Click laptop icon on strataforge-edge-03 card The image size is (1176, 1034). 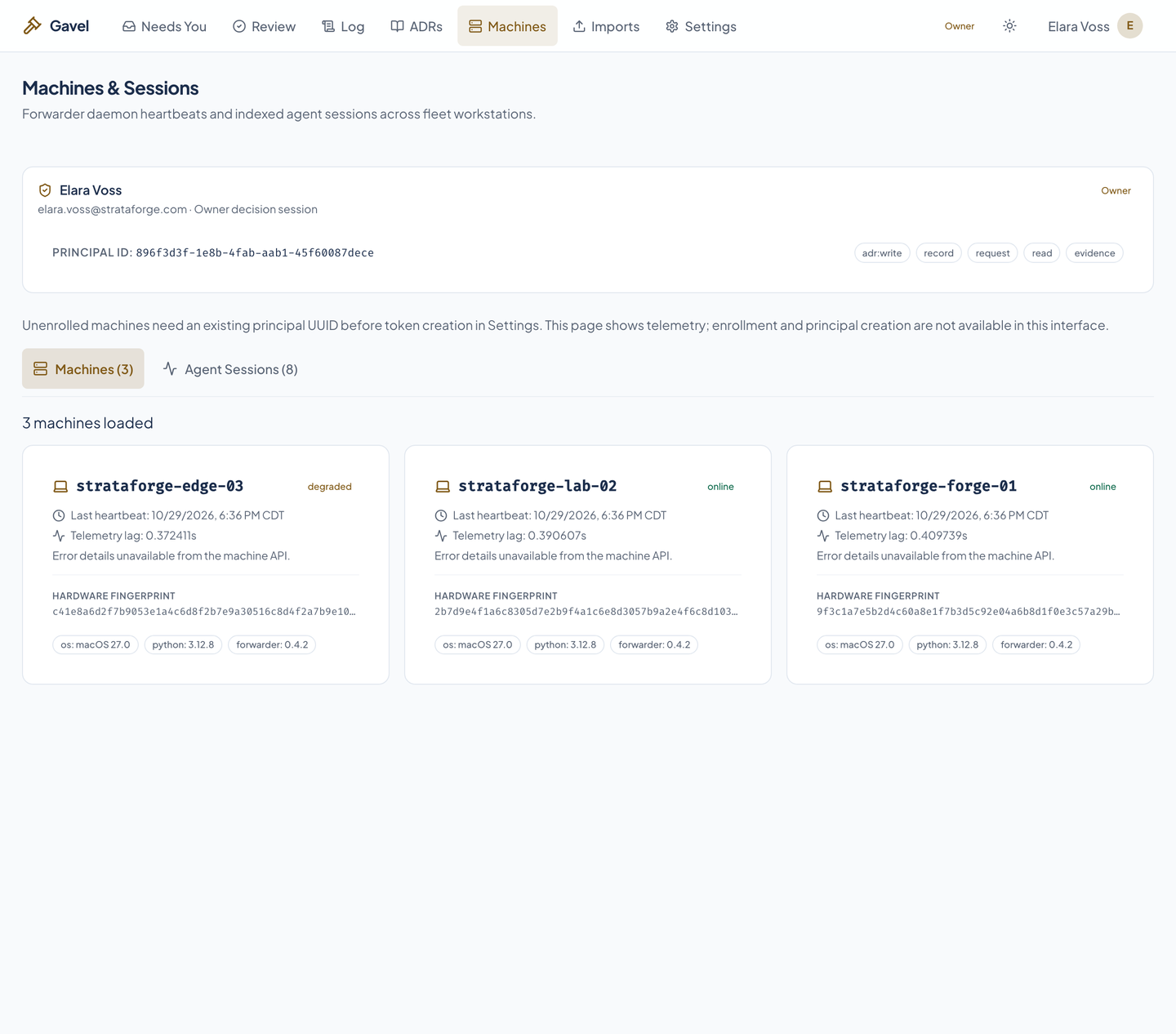pos(60,487)
